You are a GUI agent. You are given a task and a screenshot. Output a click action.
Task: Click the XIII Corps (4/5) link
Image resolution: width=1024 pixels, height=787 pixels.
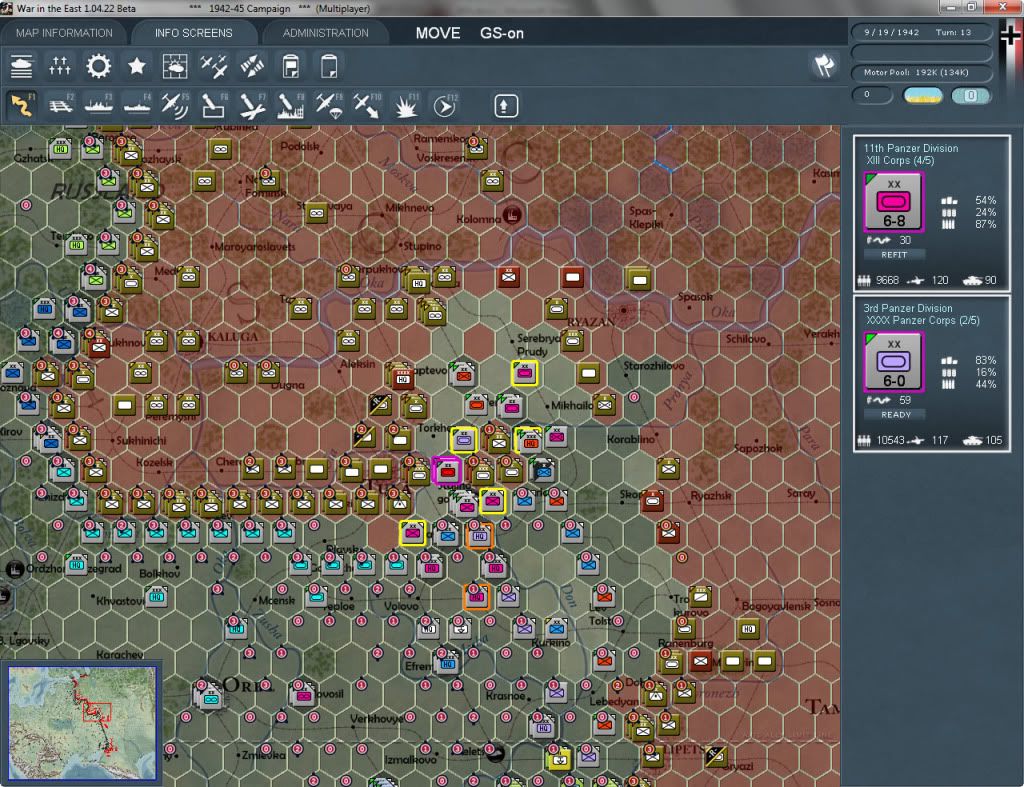(900, 161)
